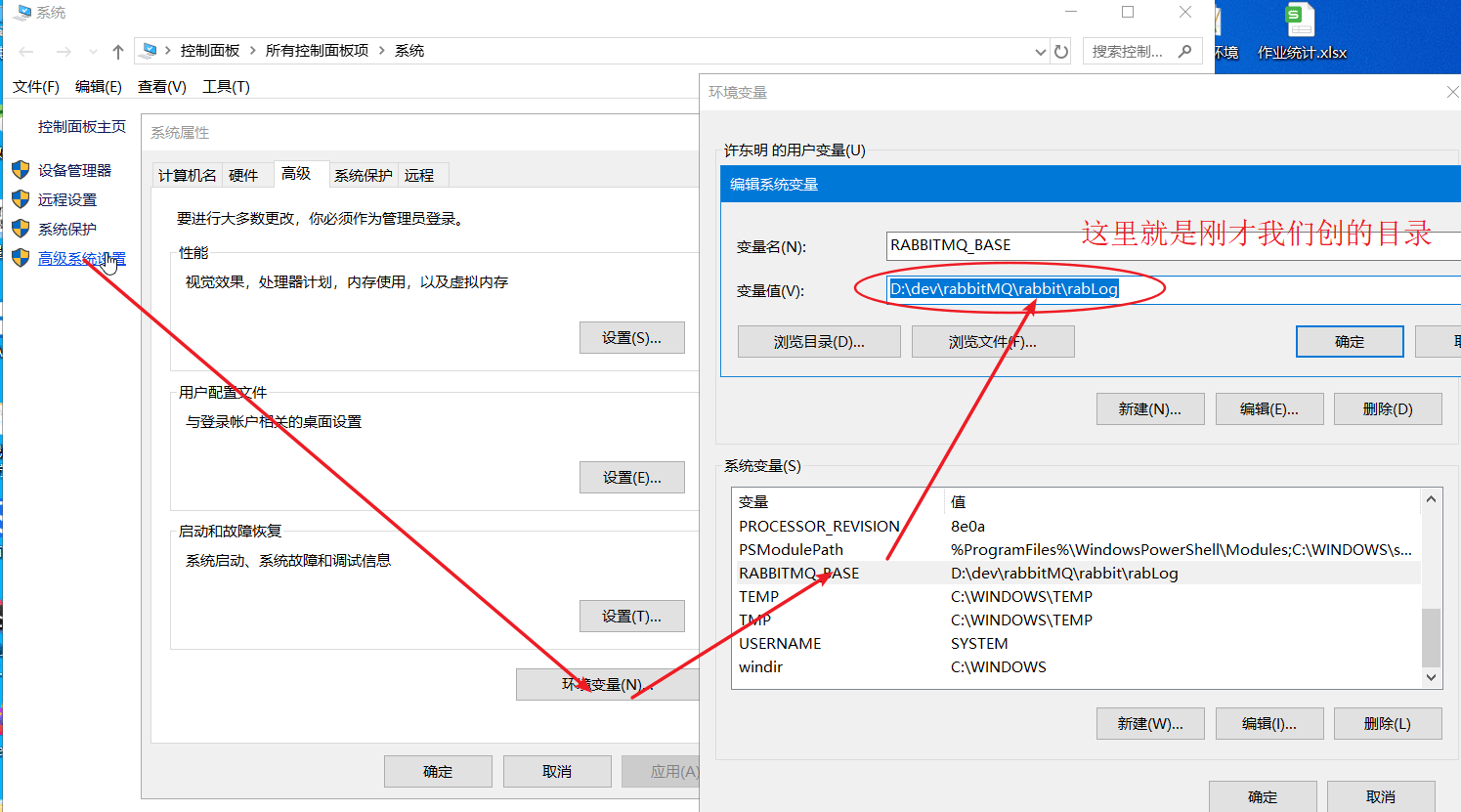Select the USERNAME variable row
This screenshot has width=1461, height=812.
1076,644
